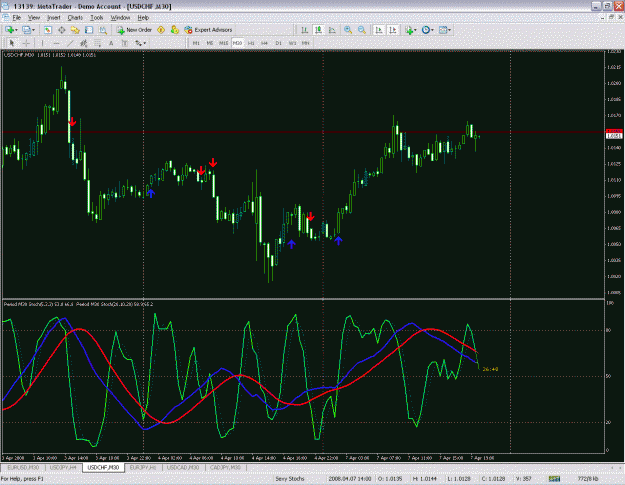
Task: Toggle chart shift mode
Action: point(393,30)
